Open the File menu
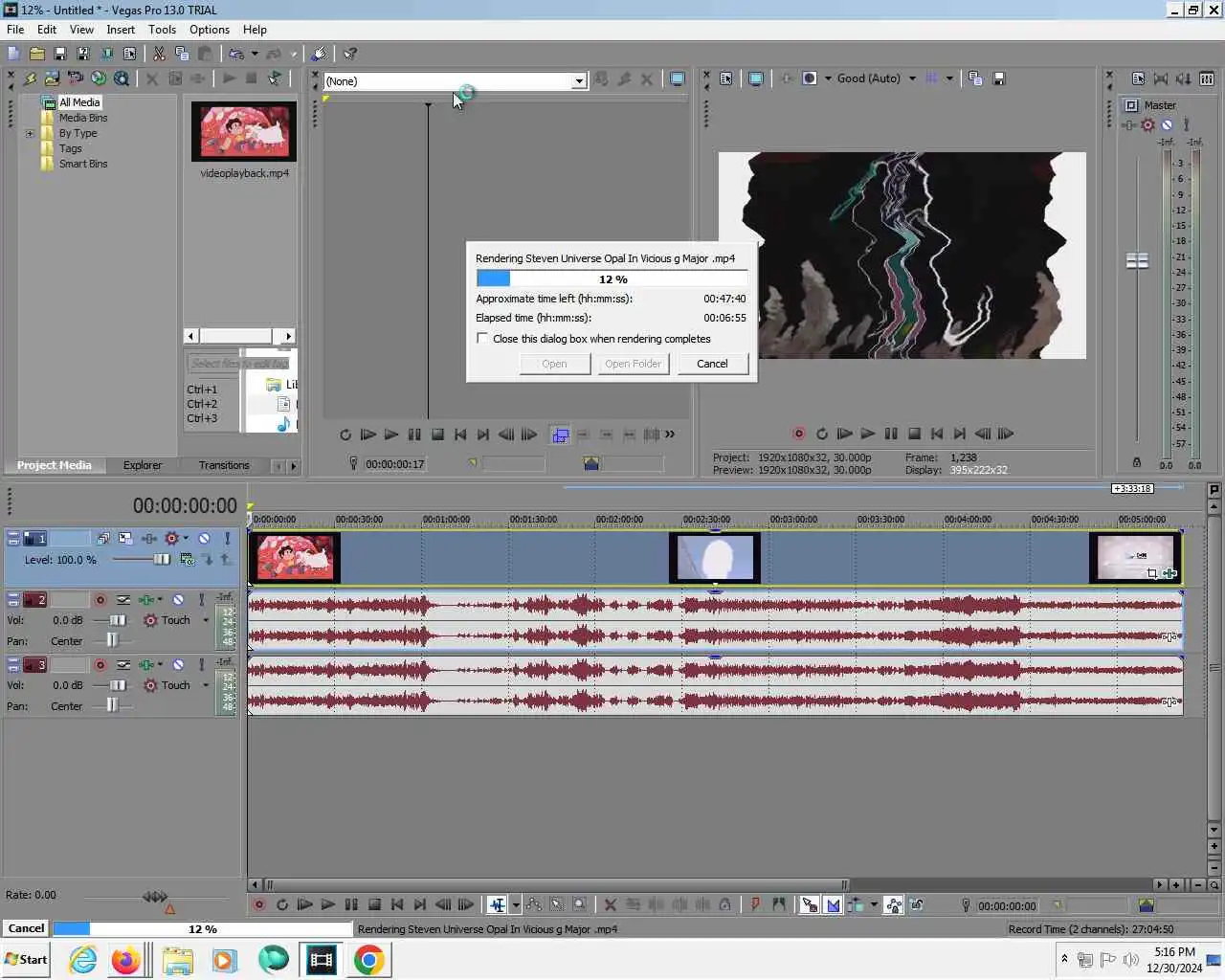Image resolution: width=1225 pixels, height=980 pixels. (15, 30)
